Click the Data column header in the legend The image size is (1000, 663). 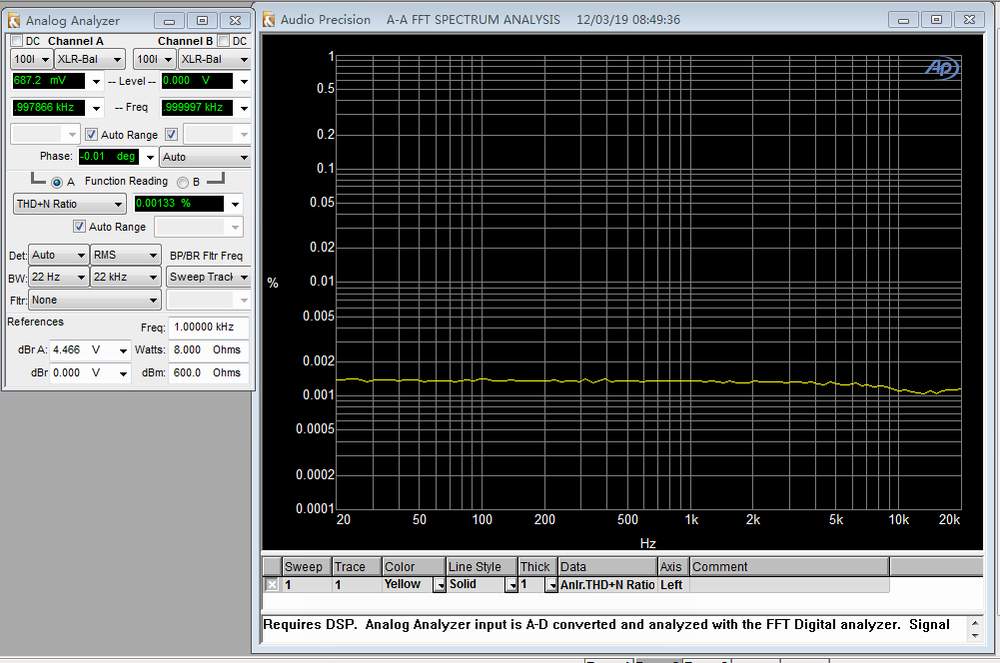(x=608, y=567)
